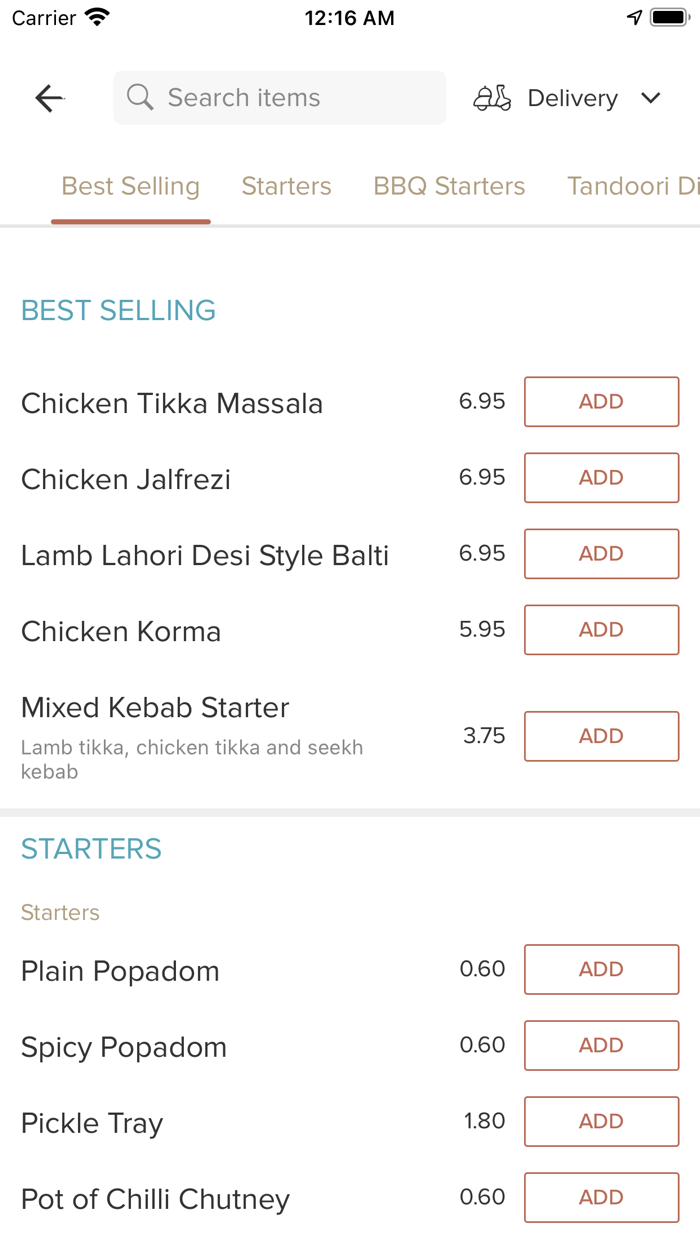Tap the Search items input field

(279, 97)
